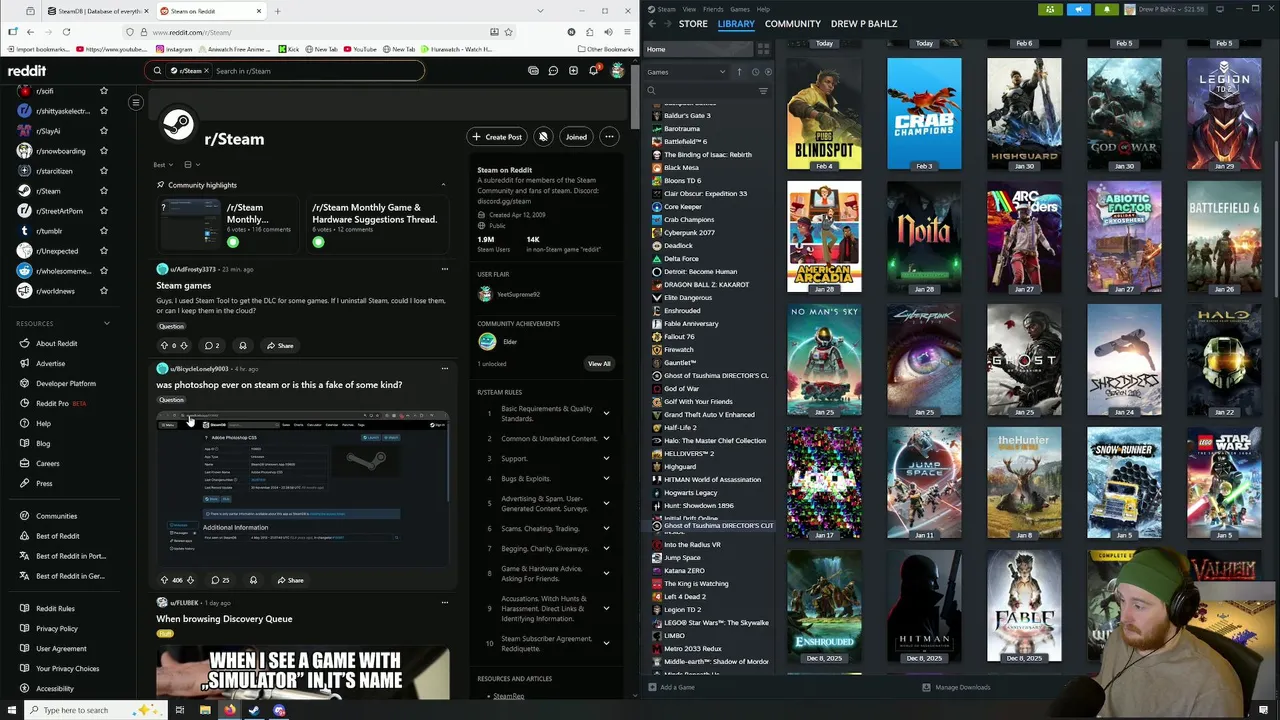
Task: Collapse Reddit left sidebar with hamburger button
Action: [x=136, y=102]
